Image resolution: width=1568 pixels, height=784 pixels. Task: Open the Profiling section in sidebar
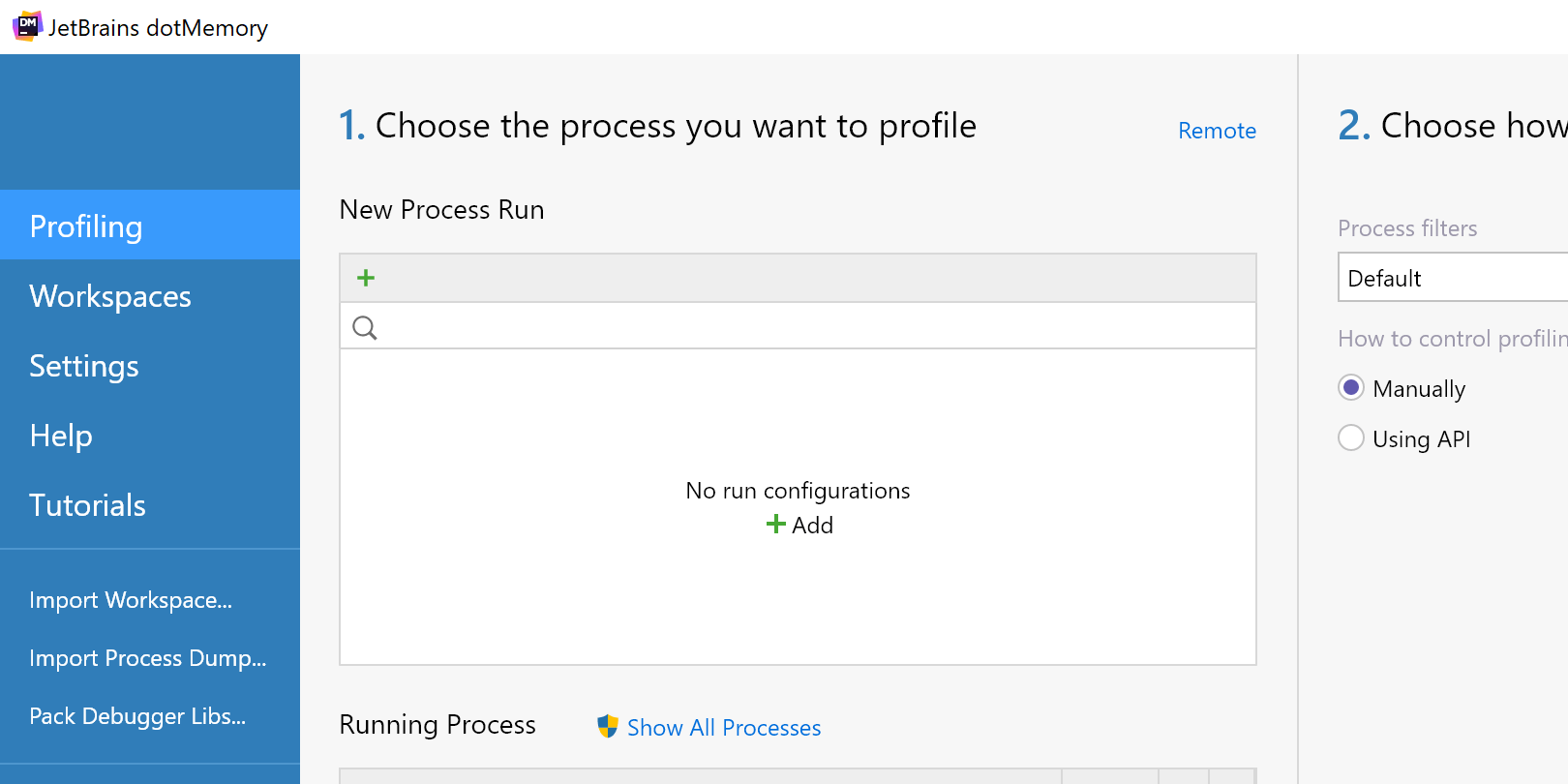point(86,226)
